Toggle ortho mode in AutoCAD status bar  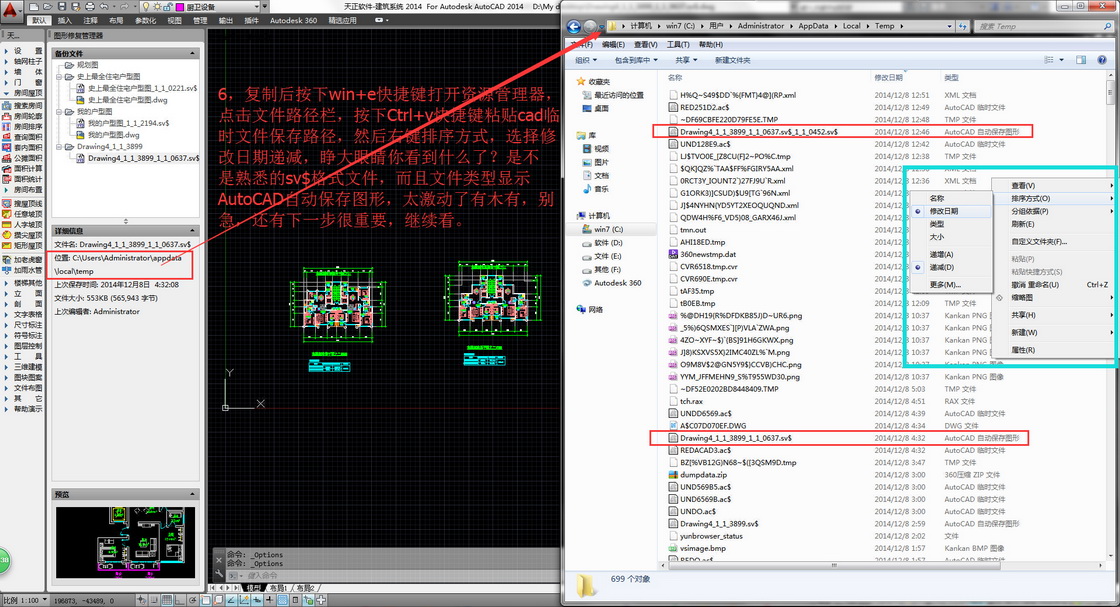pos(179,600)
